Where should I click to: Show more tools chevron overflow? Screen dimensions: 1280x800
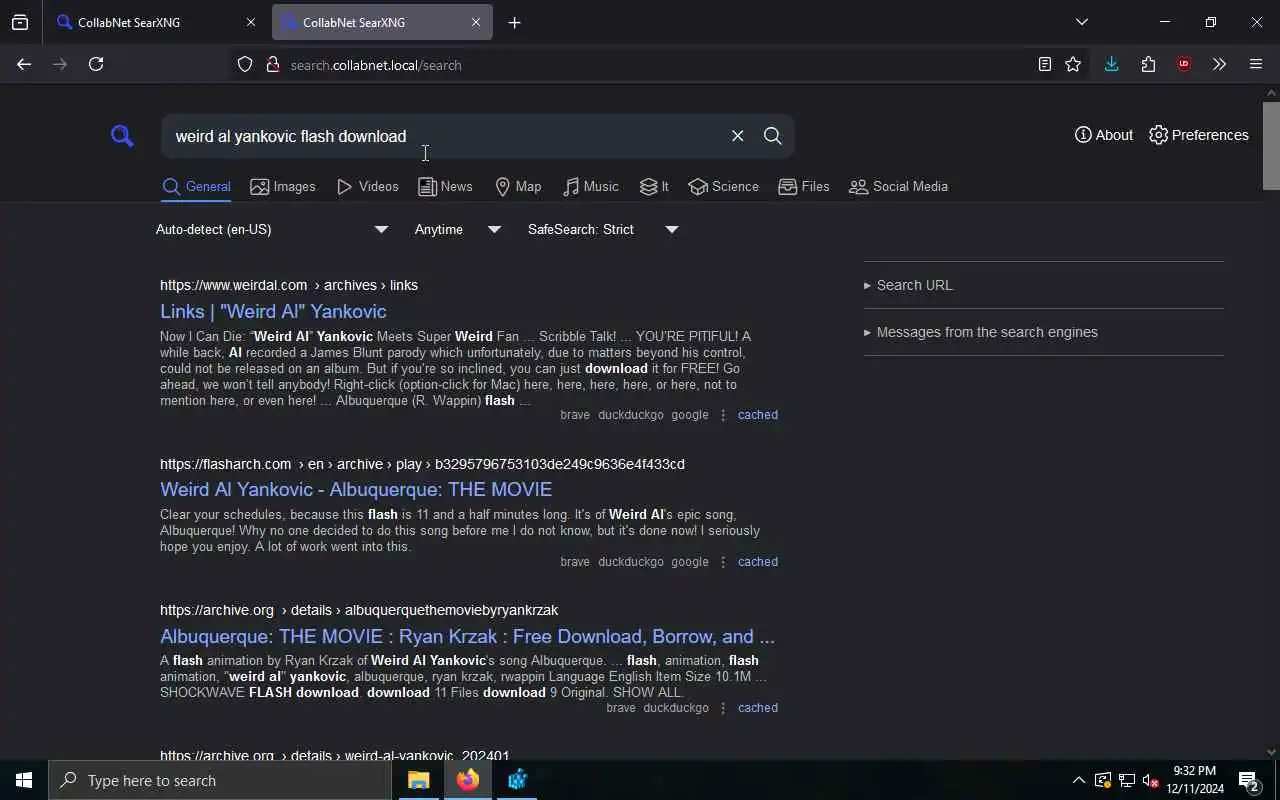pos(1219,64)
